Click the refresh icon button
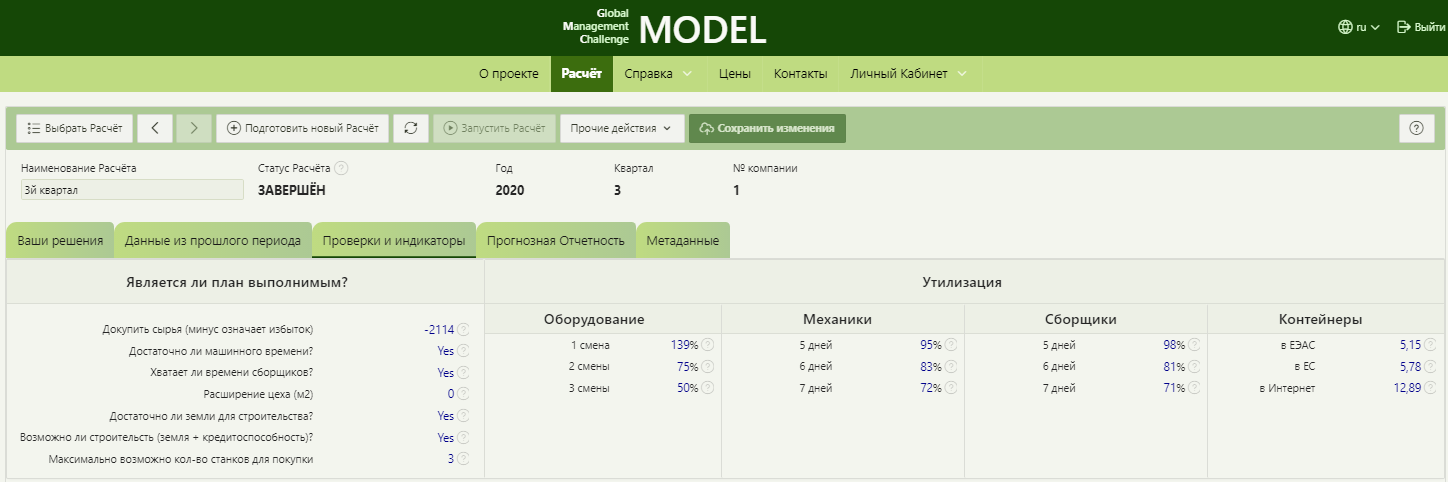 (x=411, y=128)
